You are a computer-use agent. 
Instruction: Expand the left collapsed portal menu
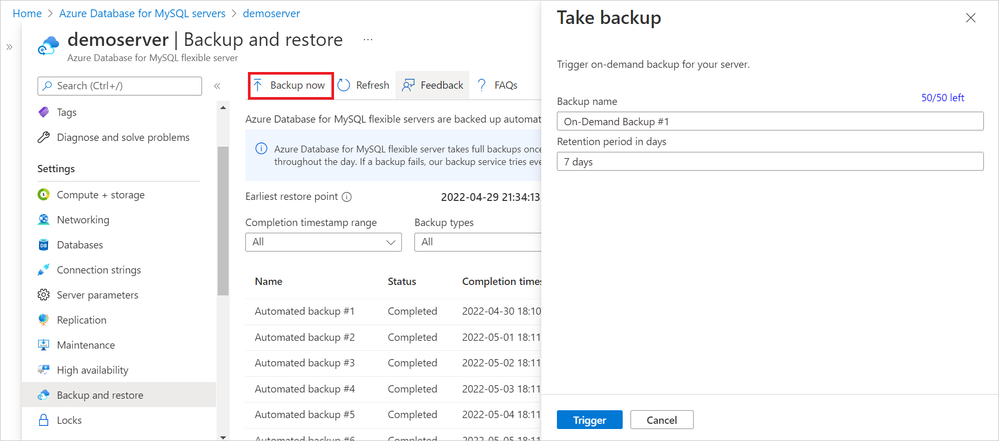[x=10, y=46]
